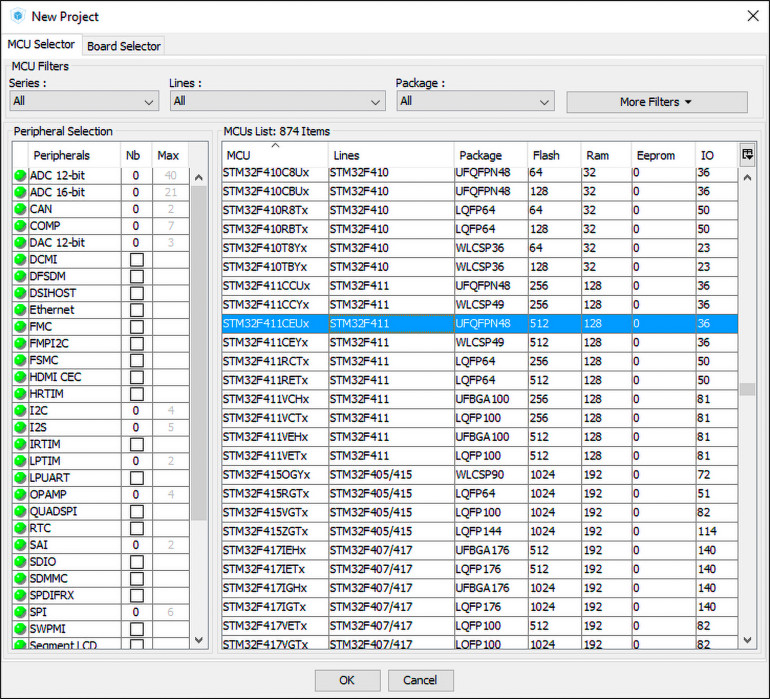Click green icon next to ADC 12-bit
This screenshot has height=699, width=770.
tap(20, 176)
